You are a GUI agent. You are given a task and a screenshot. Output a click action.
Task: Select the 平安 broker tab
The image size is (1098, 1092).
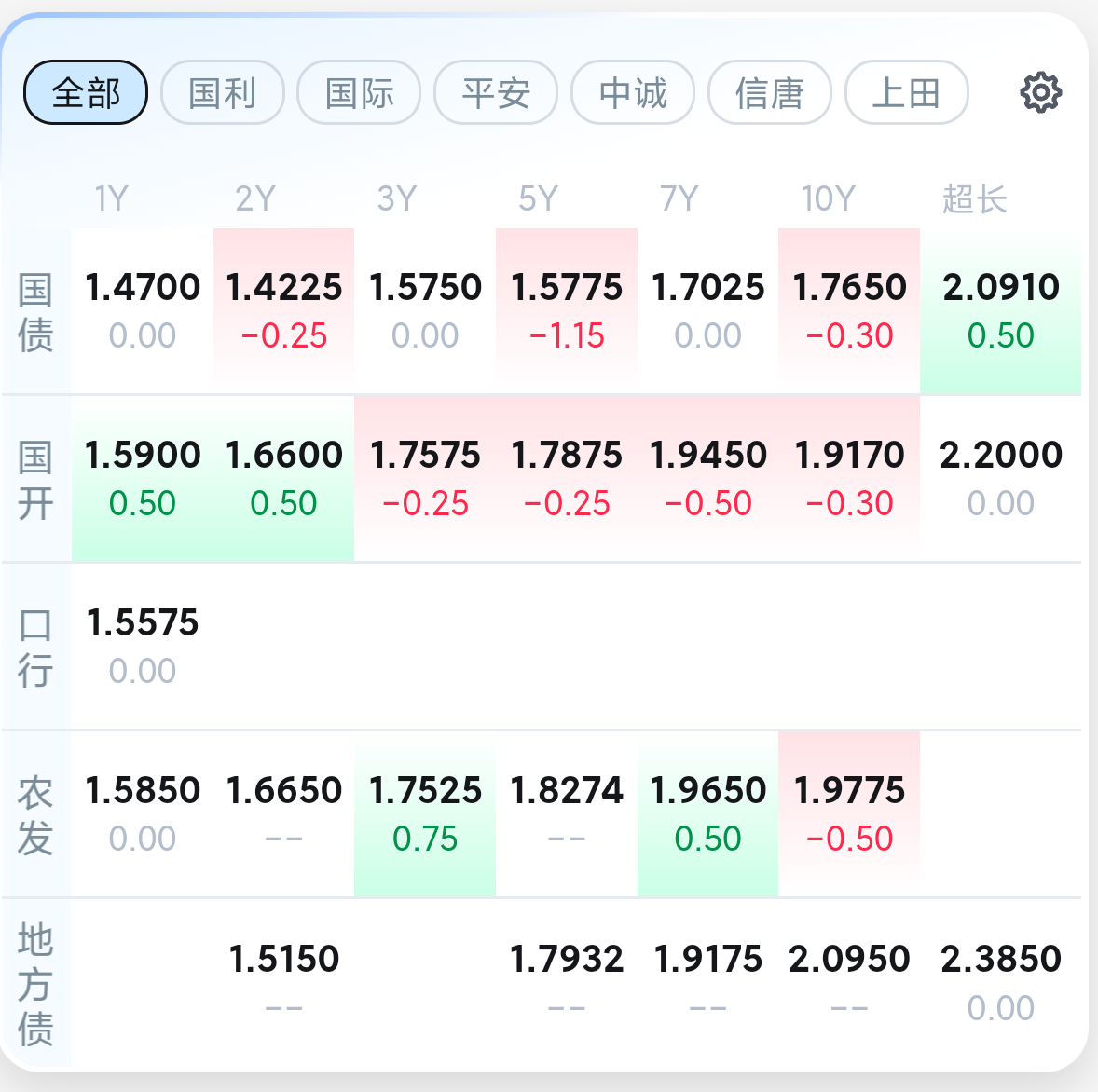click(x=496, y=93)
